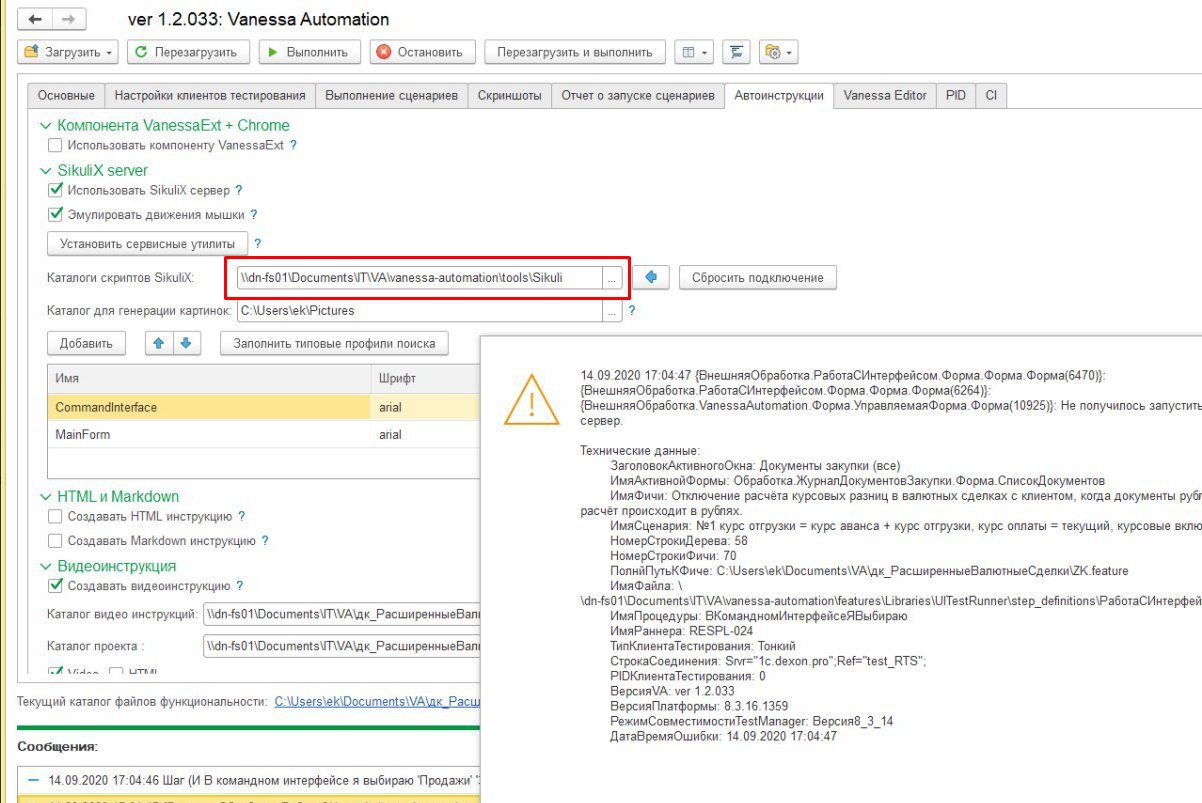Open help next to Установить сервисные утилиты

point(257,243)
